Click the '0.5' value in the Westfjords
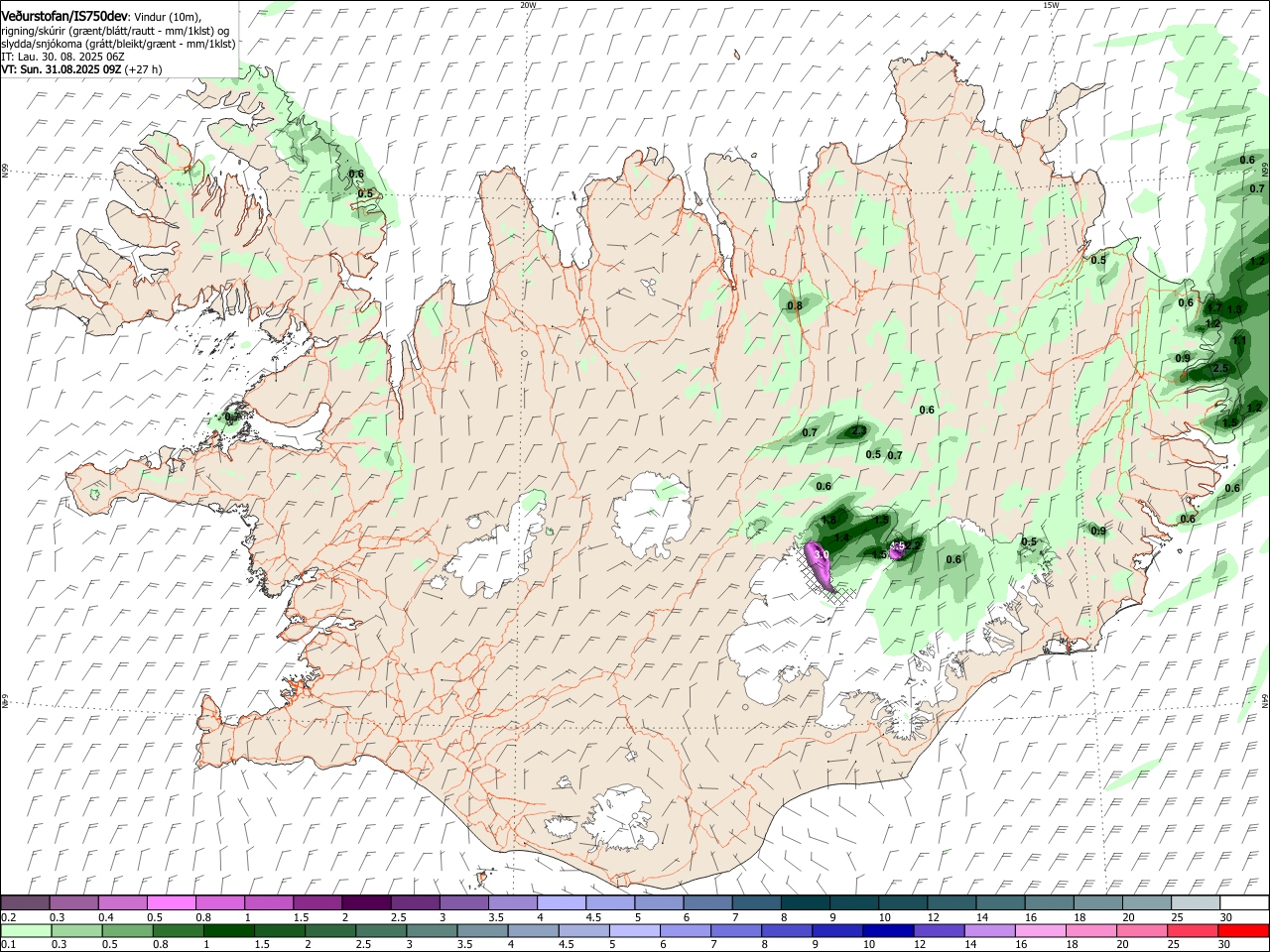The width and height of the screenshot is (1270, 952). coord(365,193)
